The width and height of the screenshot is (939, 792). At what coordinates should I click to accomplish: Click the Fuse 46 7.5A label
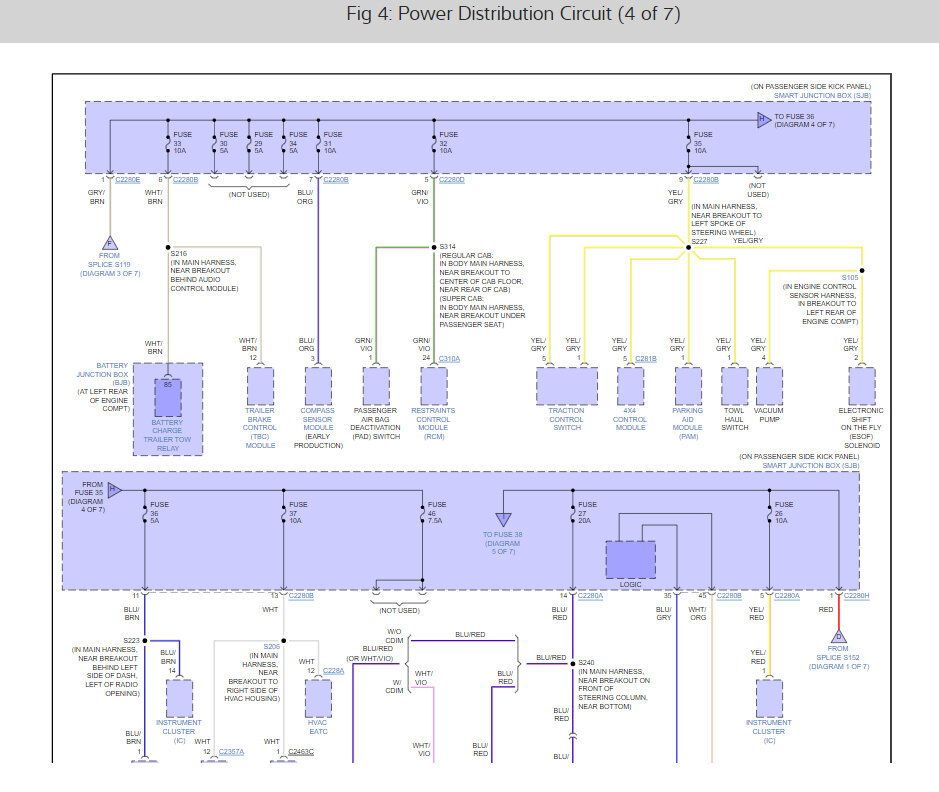tap(437, 512)
